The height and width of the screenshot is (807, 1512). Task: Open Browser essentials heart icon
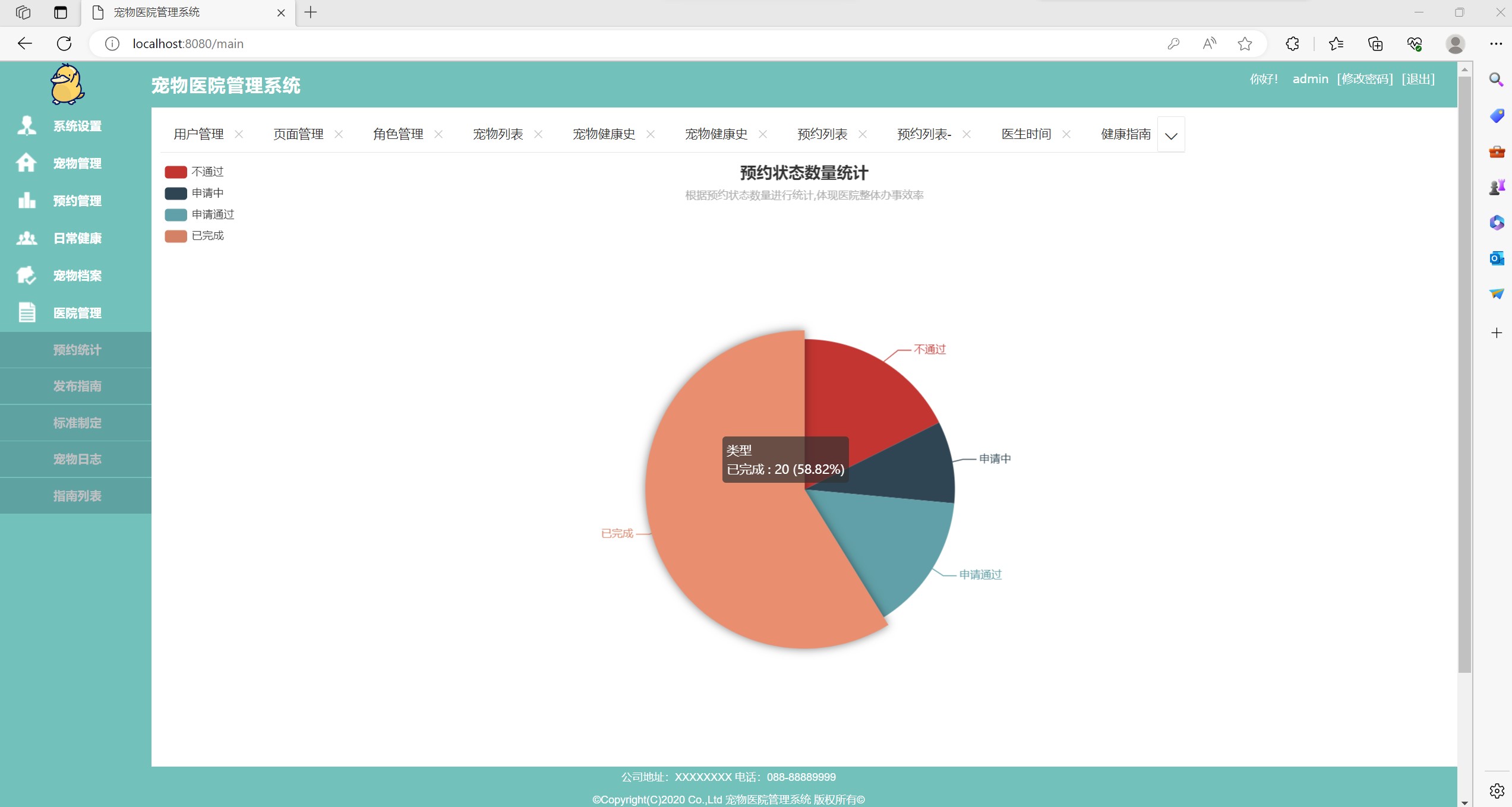[x=1415, y=43]
